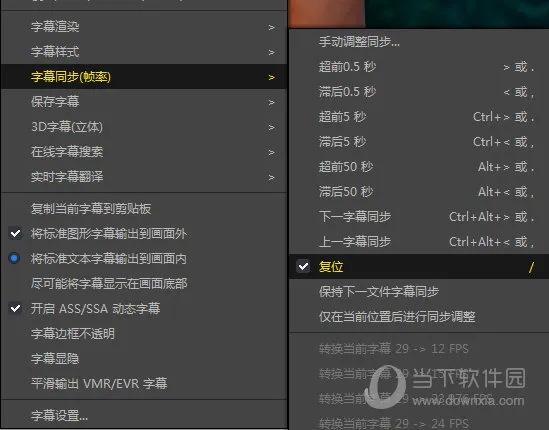Image resolution: width=549 pixels, height=430 pixels.
Task: Toggle 保持下一文件字幕同步
Action: point(419,292)
